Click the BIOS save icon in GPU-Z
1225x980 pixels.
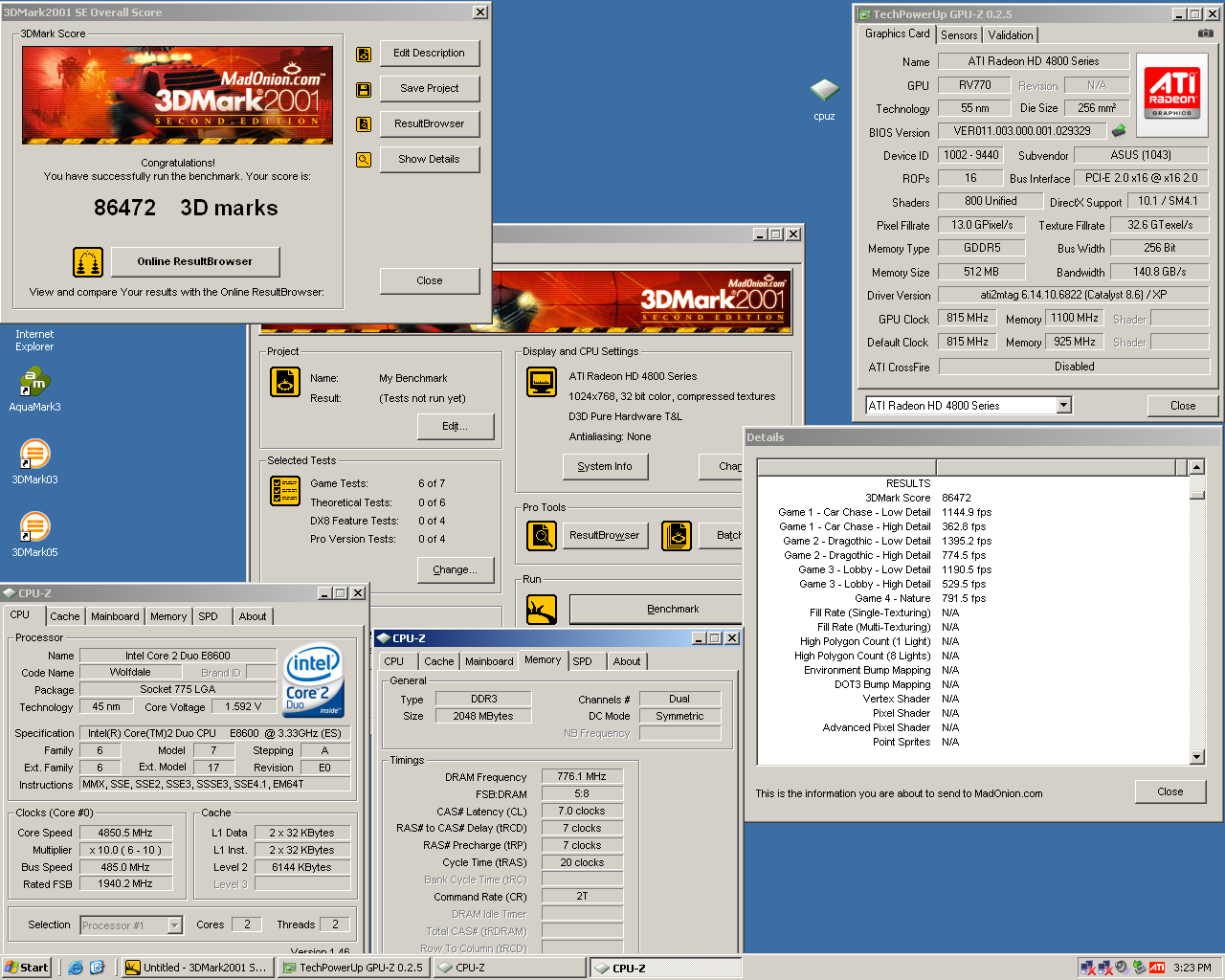coord(1118,131)
